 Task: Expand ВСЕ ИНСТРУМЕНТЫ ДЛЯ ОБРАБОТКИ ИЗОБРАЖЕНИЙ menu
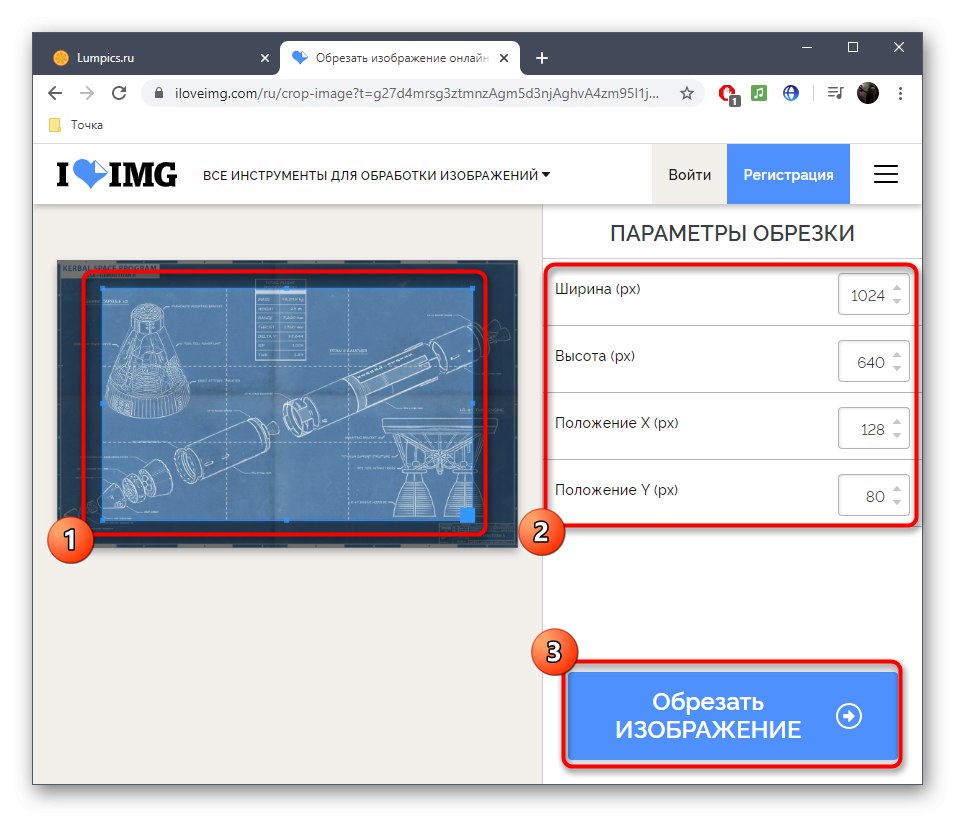(376, 175)
